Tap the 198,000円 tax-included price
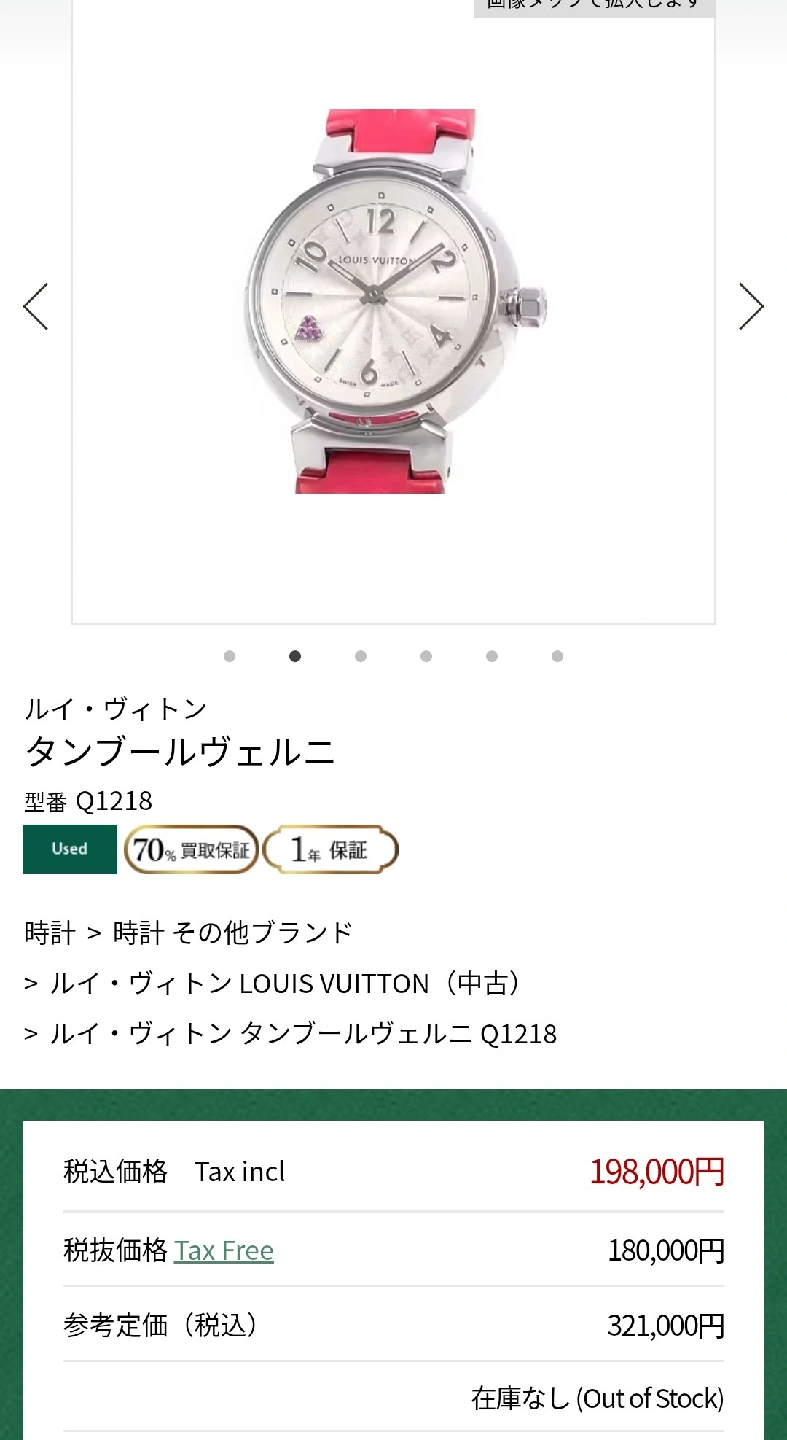The height and width of the screenshot is (1440, 787). point(657,1171)
